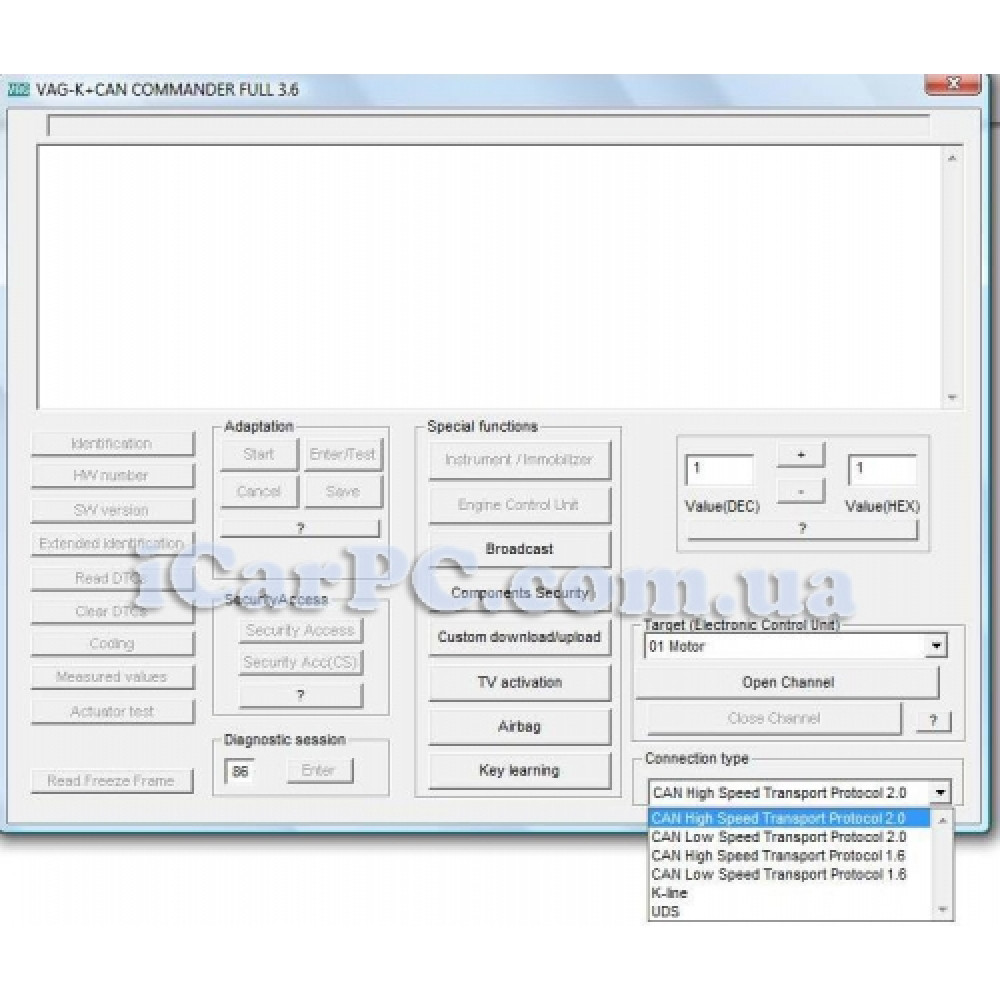Click the log area scroll down arrow

tap(952, 397)
